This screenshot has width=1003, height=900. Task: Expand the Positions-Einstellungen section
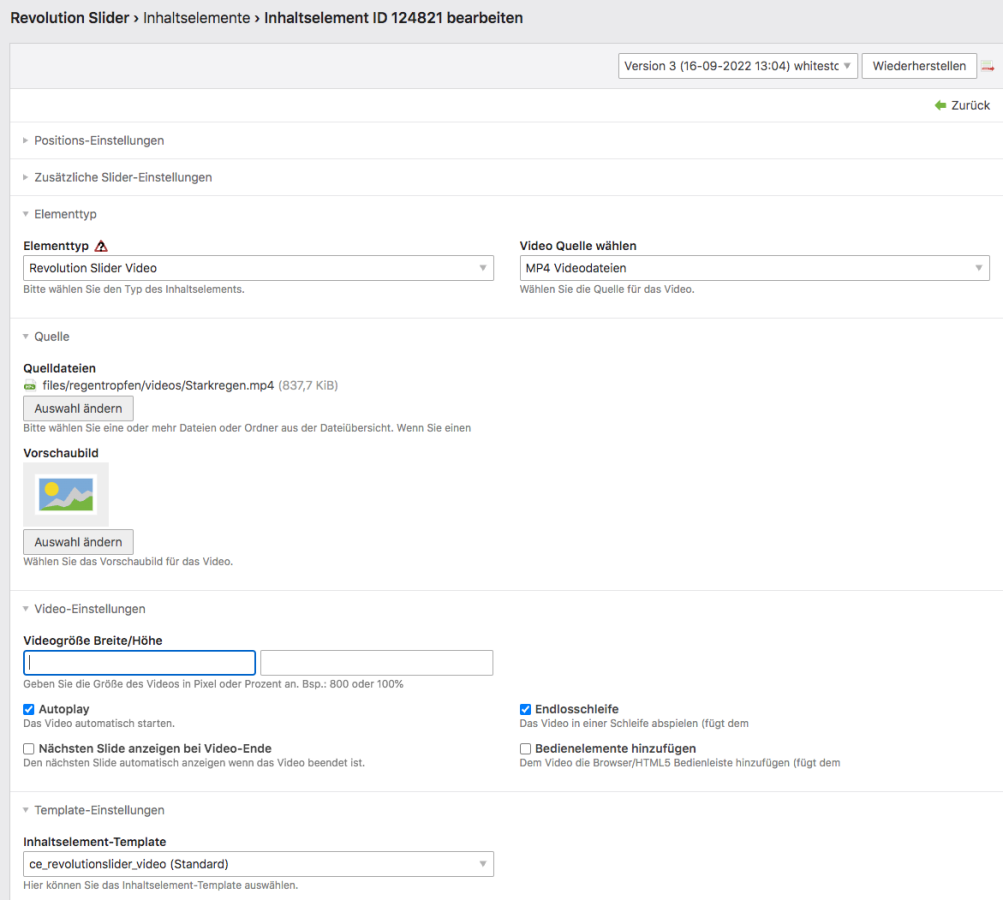pos(98,141)
